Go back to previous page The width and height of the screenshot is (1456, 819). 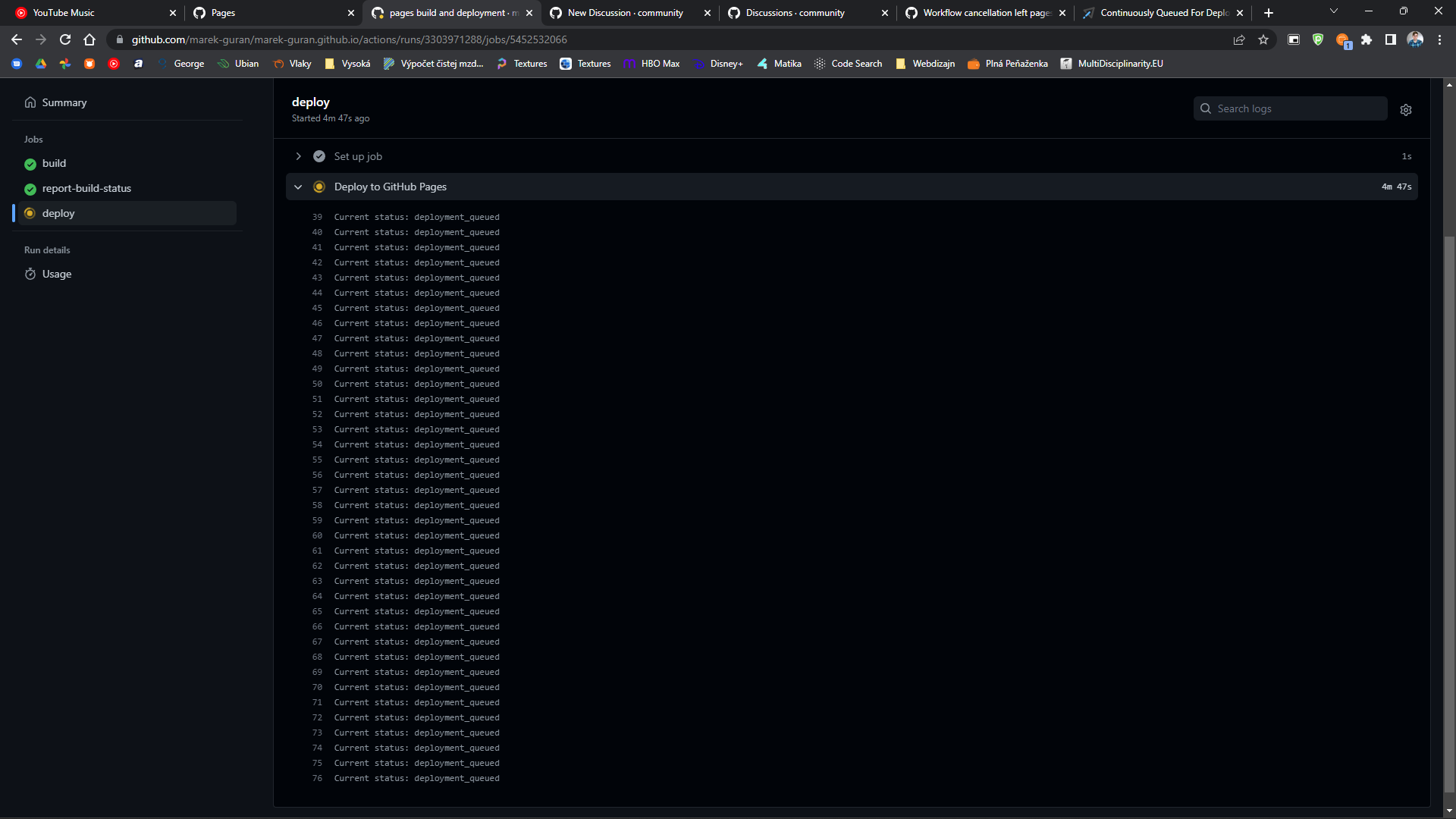pyautogui.click(x=17, y=39)
